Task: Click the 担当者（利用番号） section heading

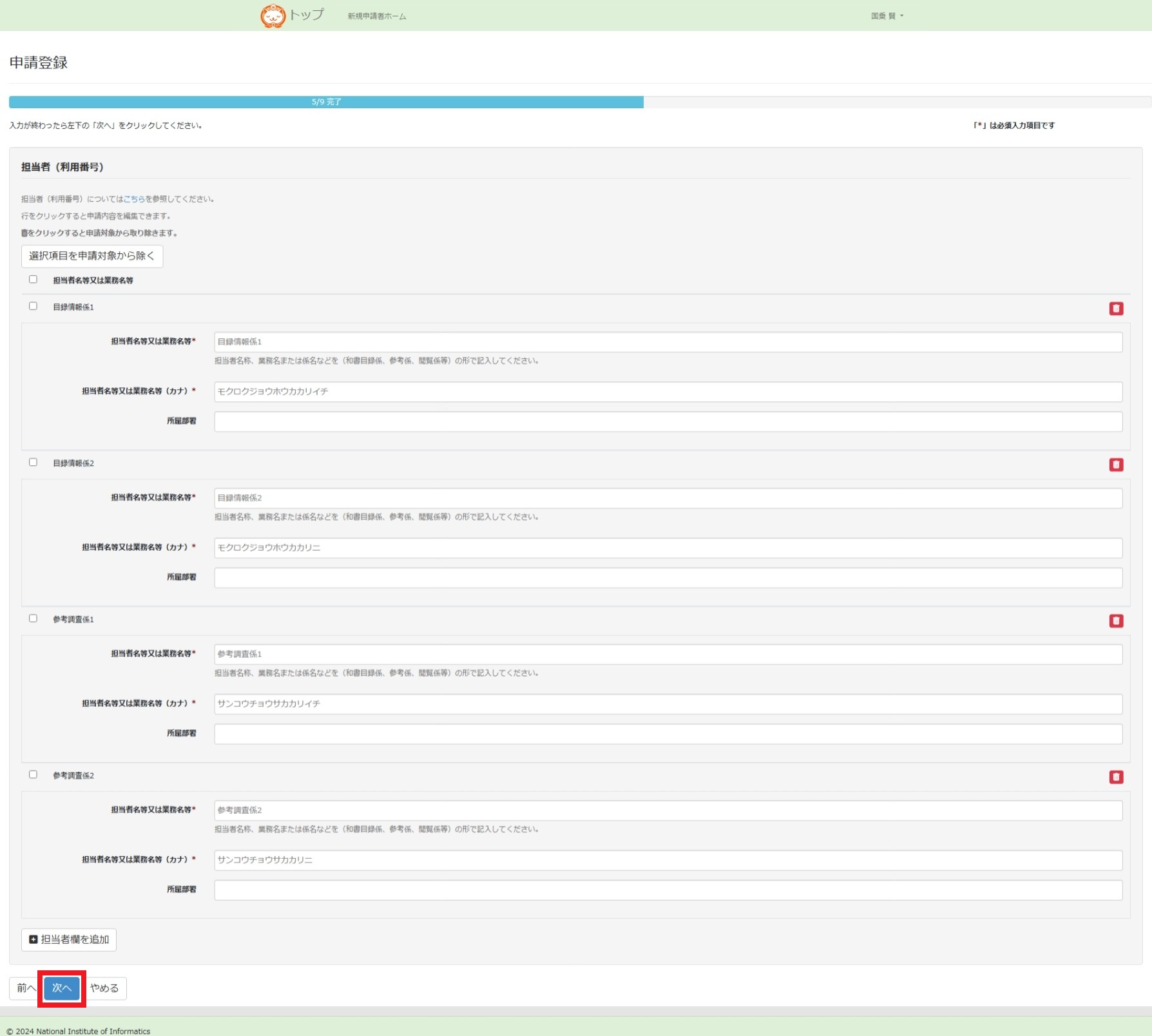Action: 62,167
